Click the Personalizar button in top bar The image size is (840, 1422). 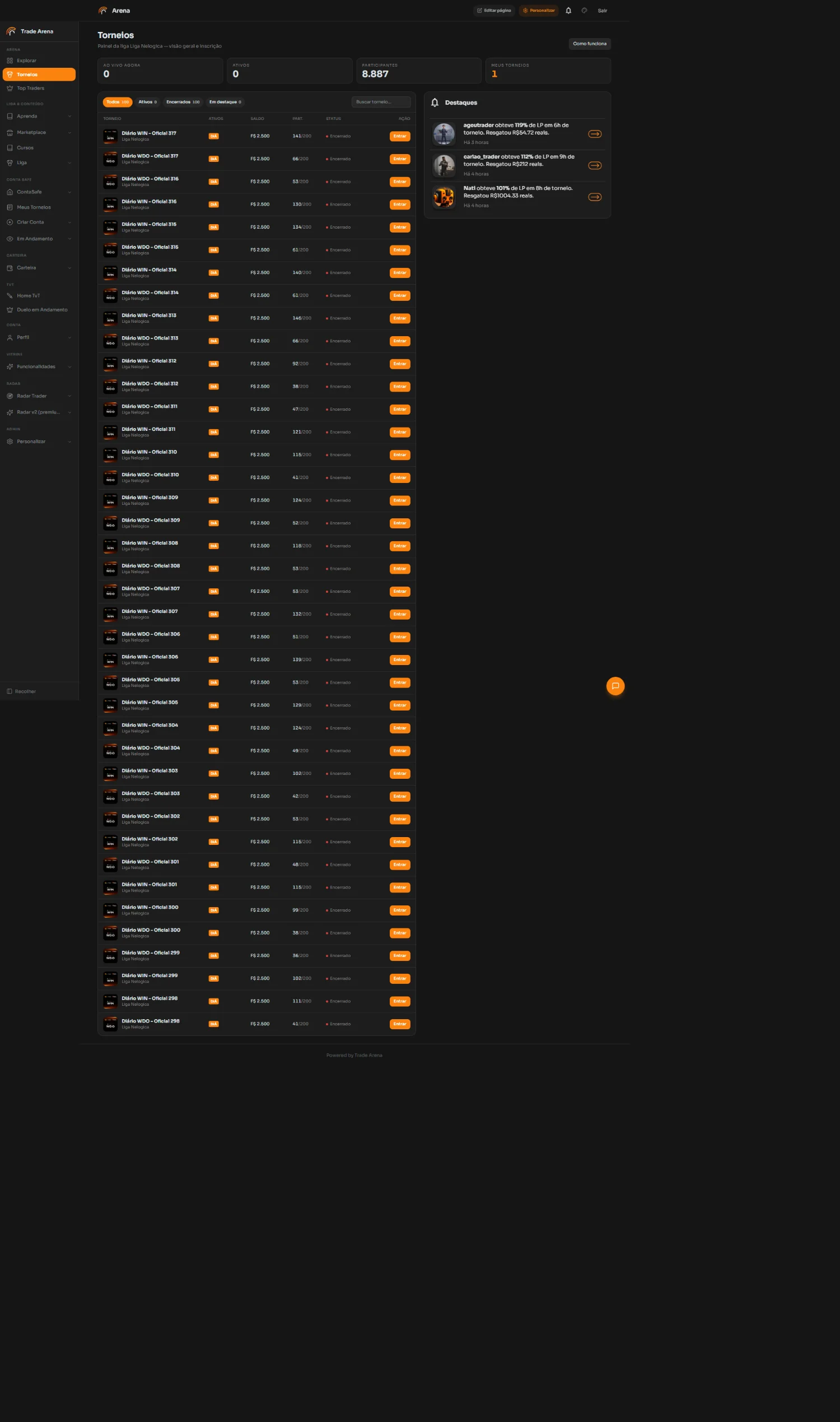point(538,10)
